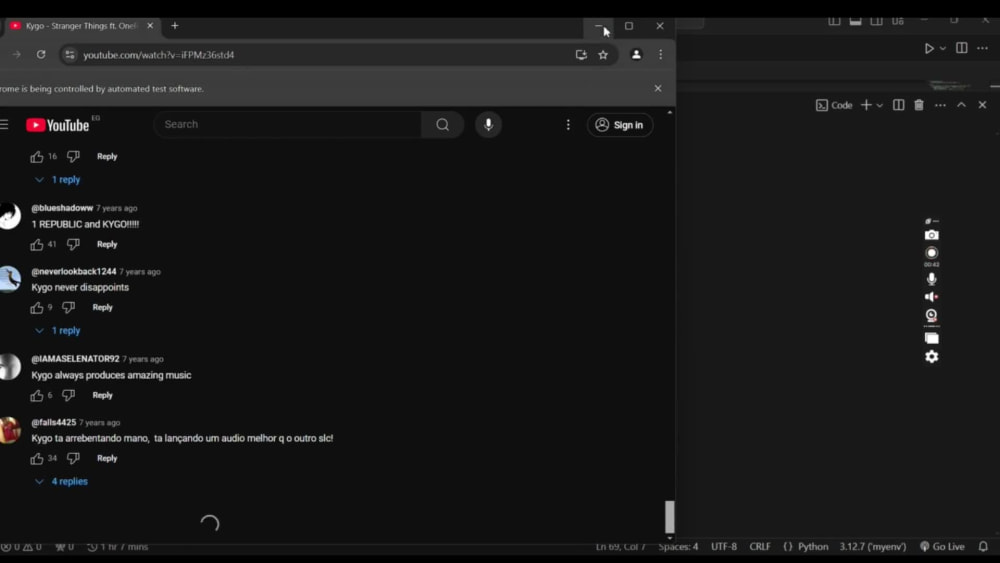
Task: Click the site information icon in address bar
Action: [x=70, y=55]
